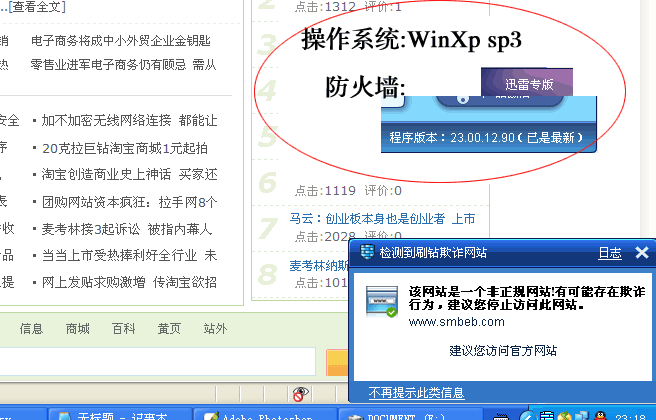656x420 pixels.
Task: Open 团购网站资本疯狂：拉手网8个 article
Action: pyautogui.click(x=130, y=202)
